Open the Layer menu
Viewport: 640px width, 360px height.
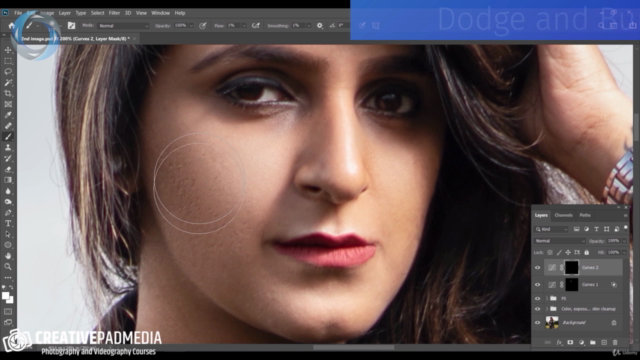tap(64, 13)
